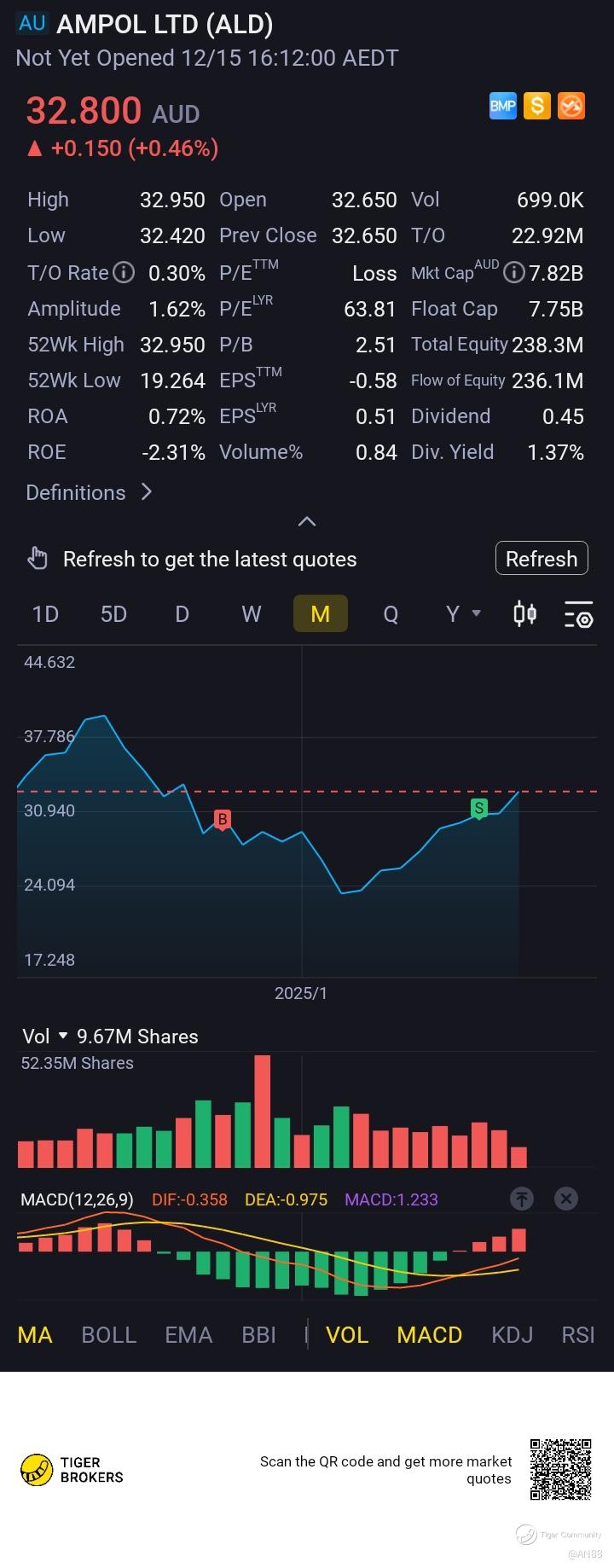Collapse the stock stats with up chevron

pos(307,521)
